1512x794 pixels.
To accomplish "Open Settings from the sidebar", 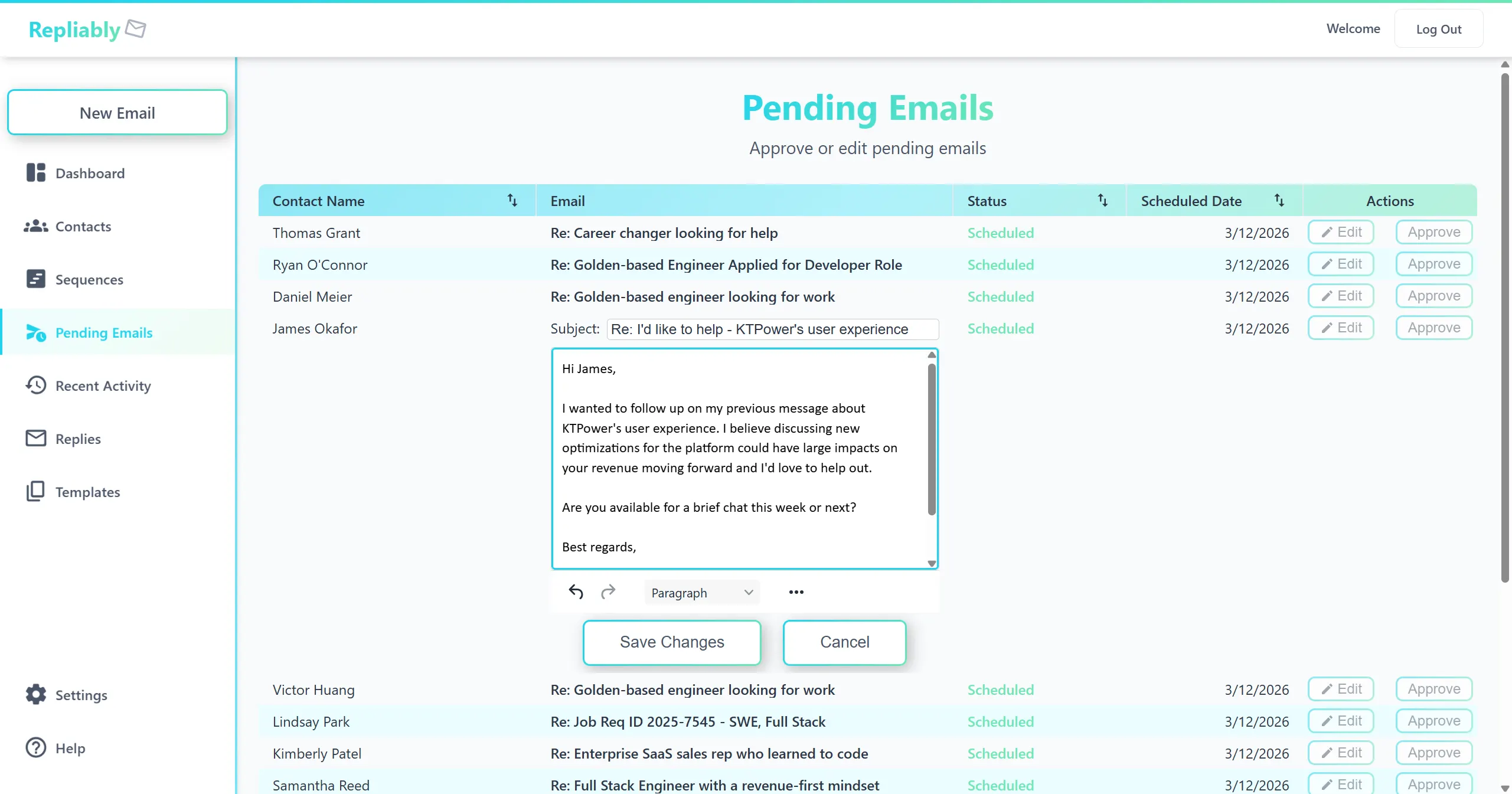I will 81,695.
